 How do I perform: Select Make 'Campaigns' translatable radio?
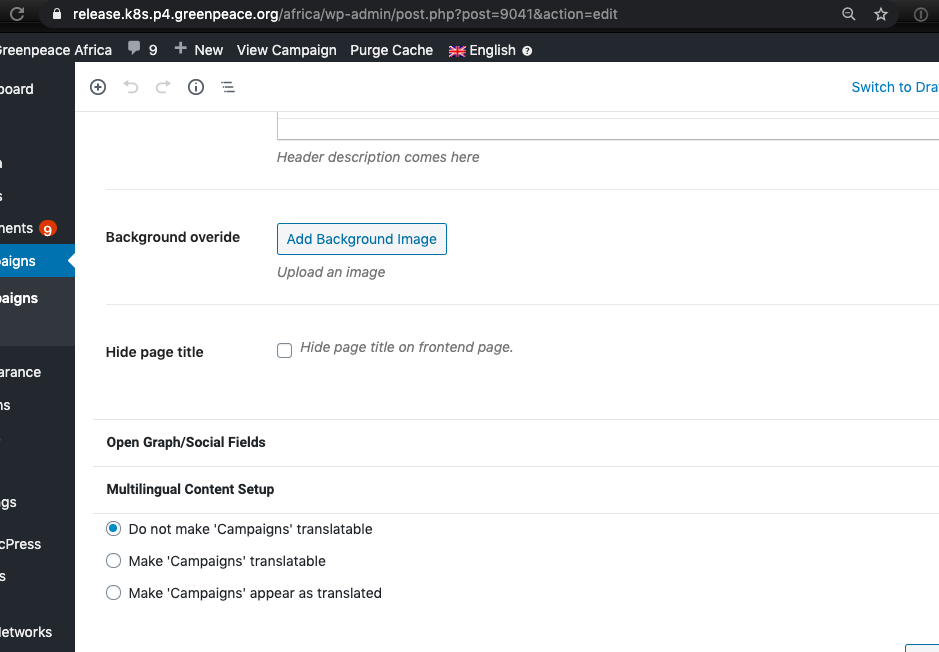113,561
